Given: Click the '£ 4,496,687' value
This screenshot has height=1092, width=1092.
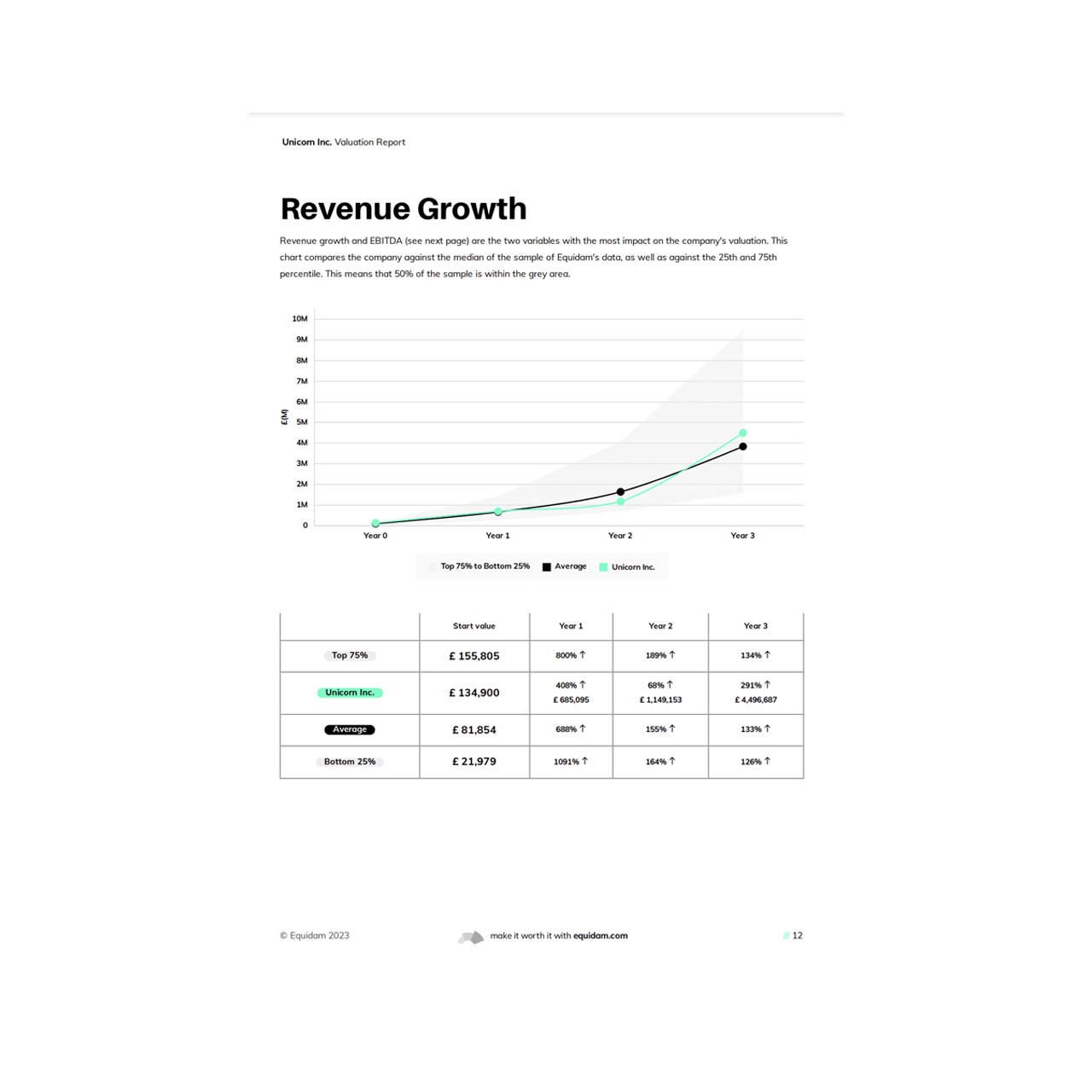Looking at the screenshot, I should coord(756,700).
